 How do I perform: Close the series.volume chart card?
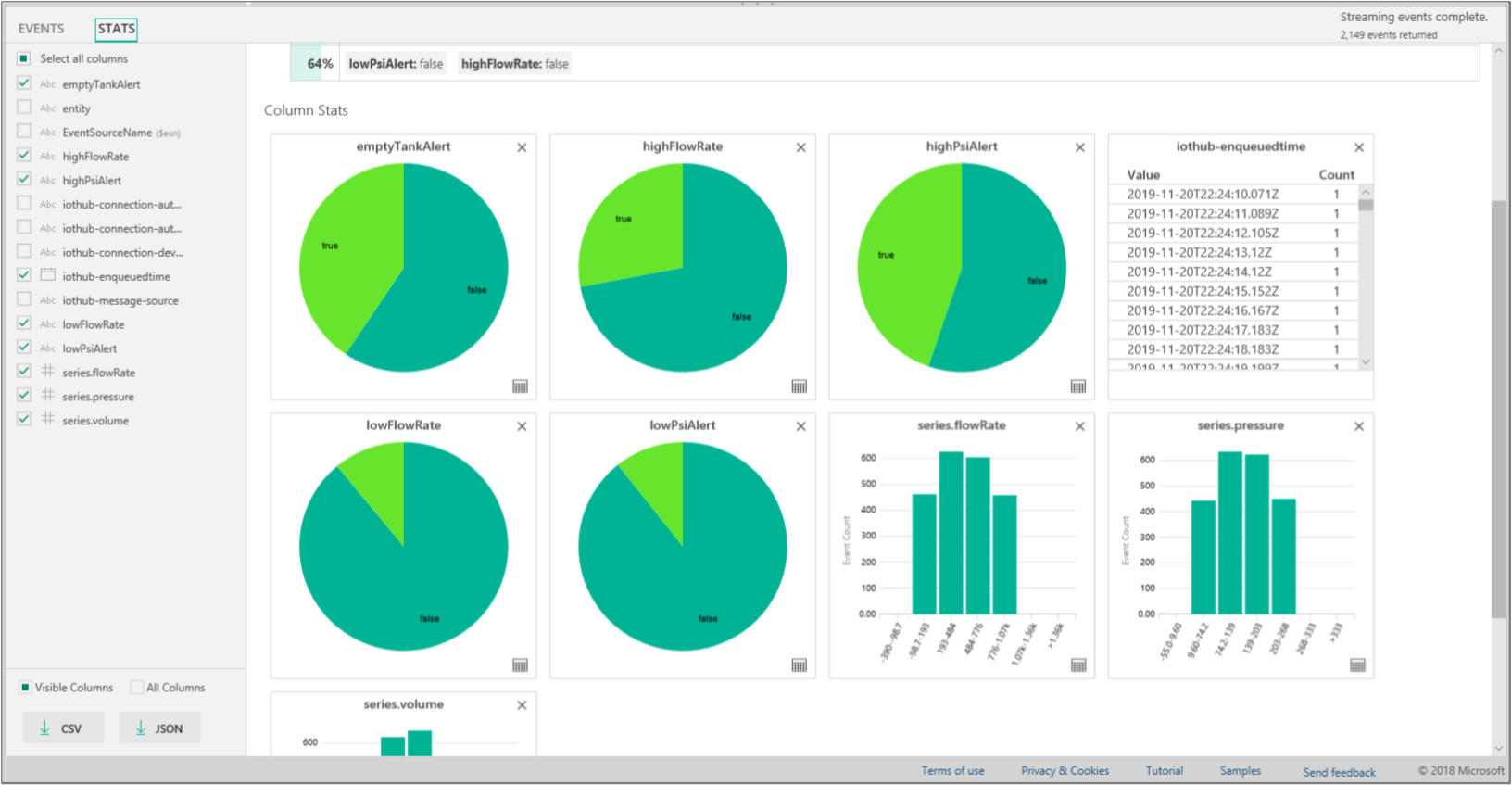[x=523, y=705]
